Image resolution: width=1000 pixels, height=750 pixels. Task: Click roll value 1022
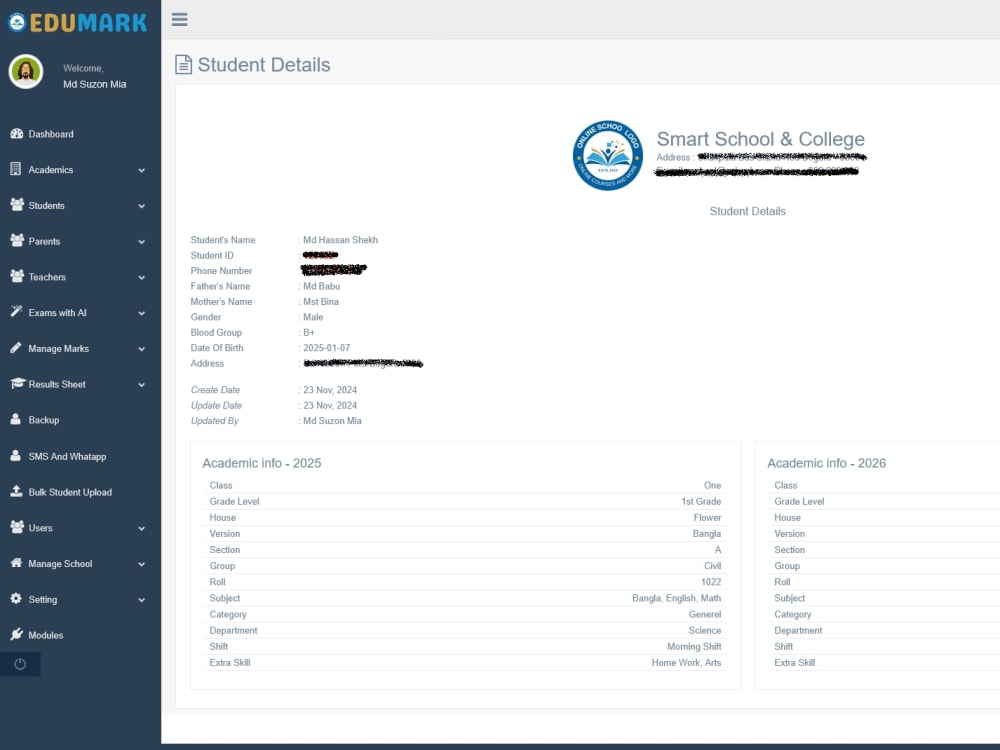[x=711, y=582]
